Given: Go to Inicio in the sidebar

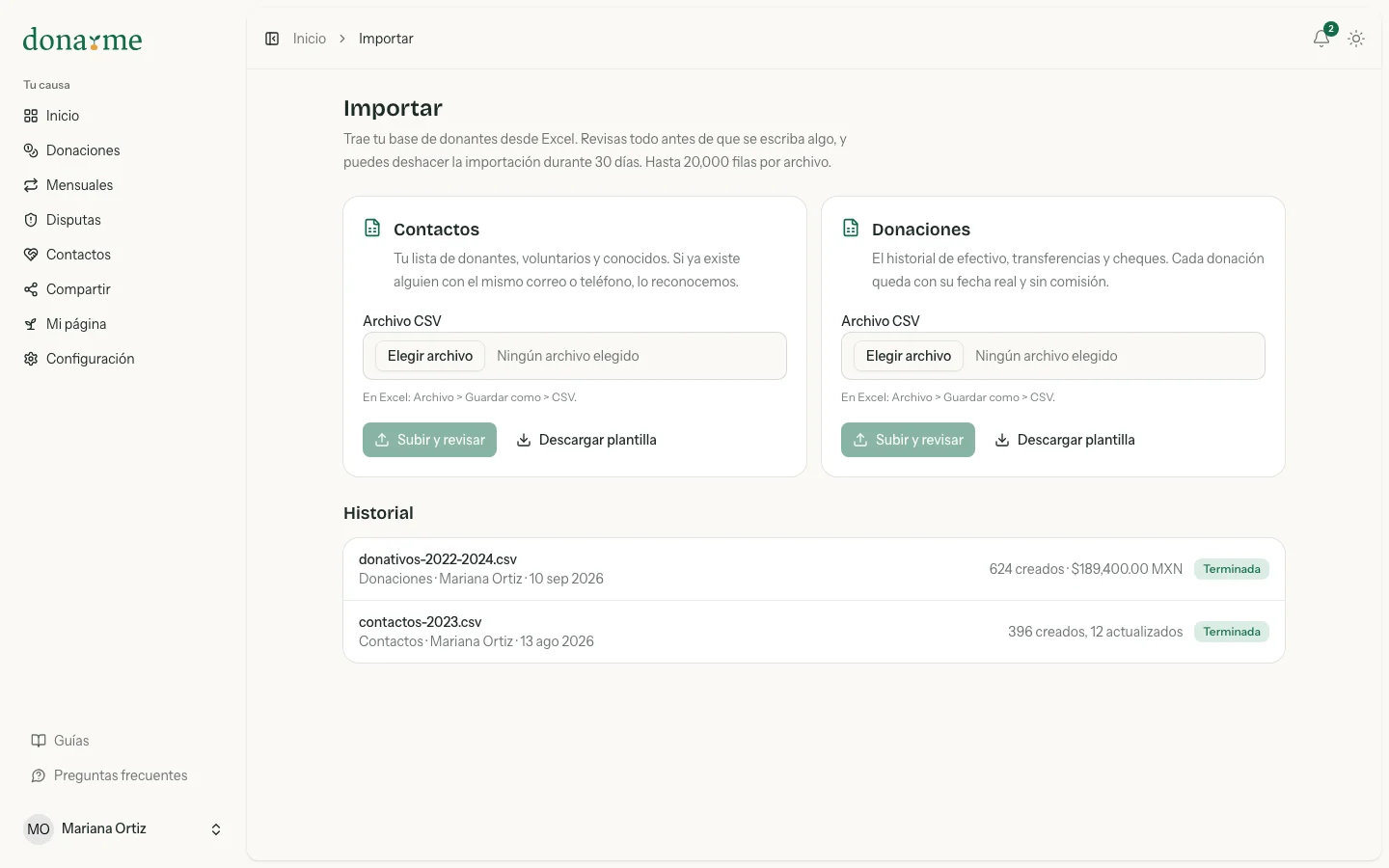Looking at the screenshot, I should [123, 116].
